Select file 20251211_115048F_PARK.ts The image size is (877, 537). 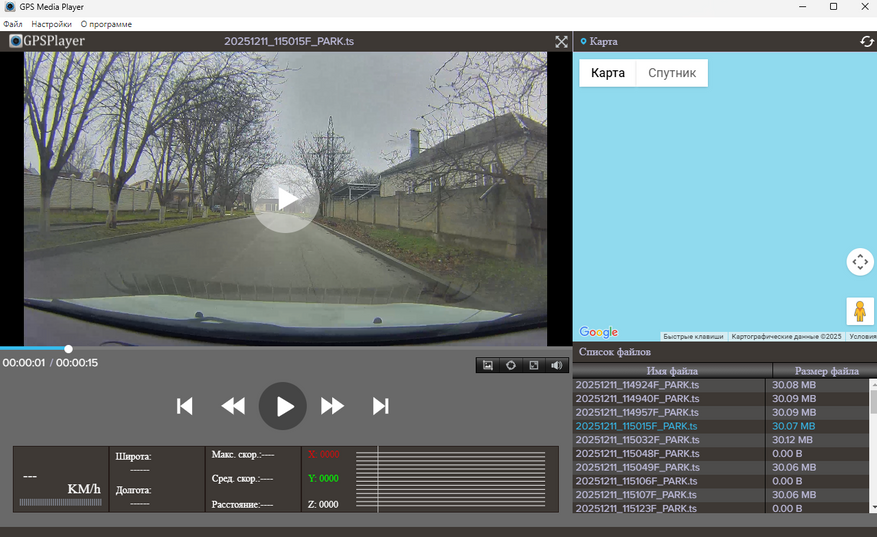click(637, 454)
